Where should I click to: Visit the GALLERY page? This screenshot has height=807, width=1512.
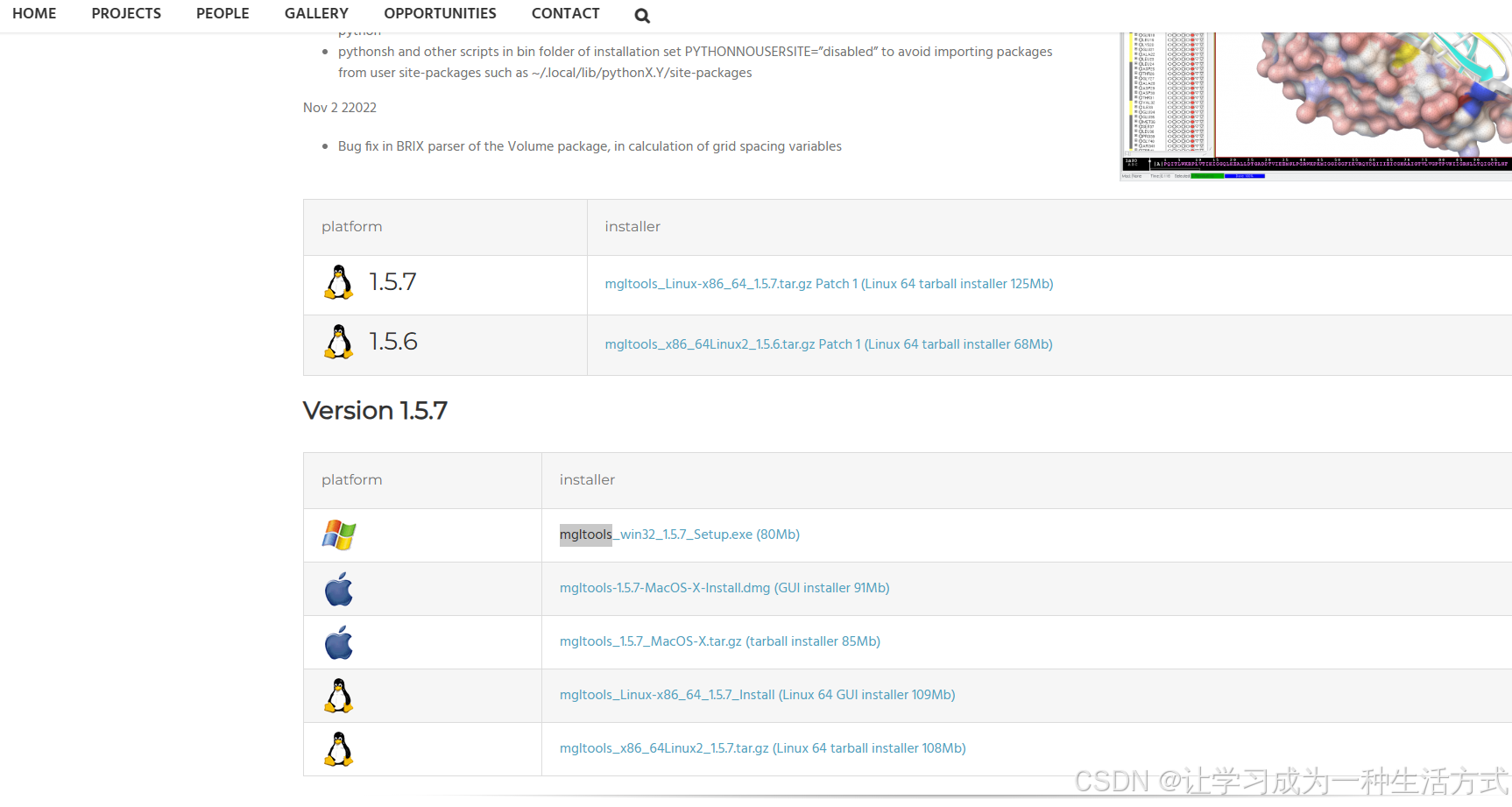point(316,13)
